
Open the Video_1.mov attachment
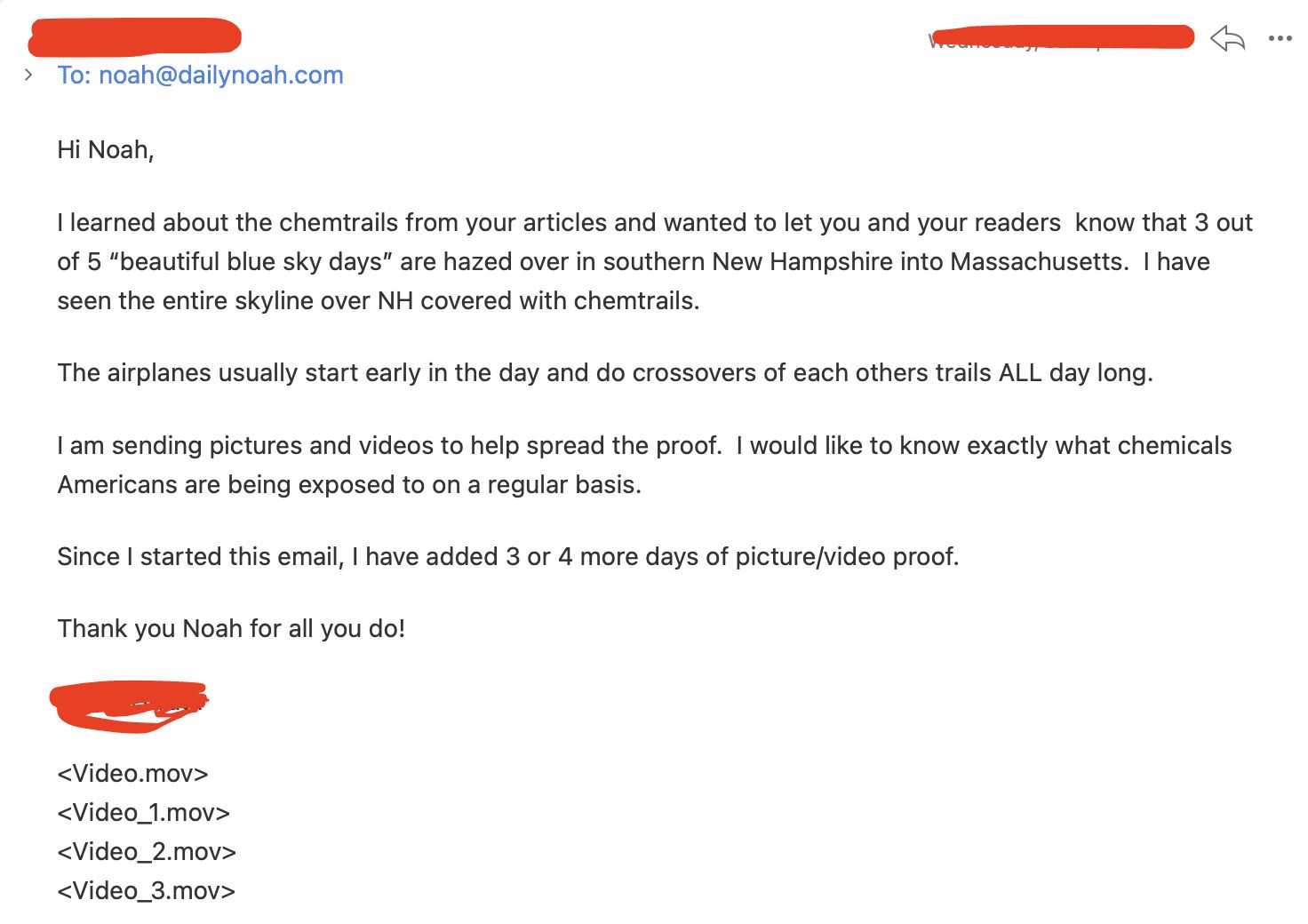point(143,812)
